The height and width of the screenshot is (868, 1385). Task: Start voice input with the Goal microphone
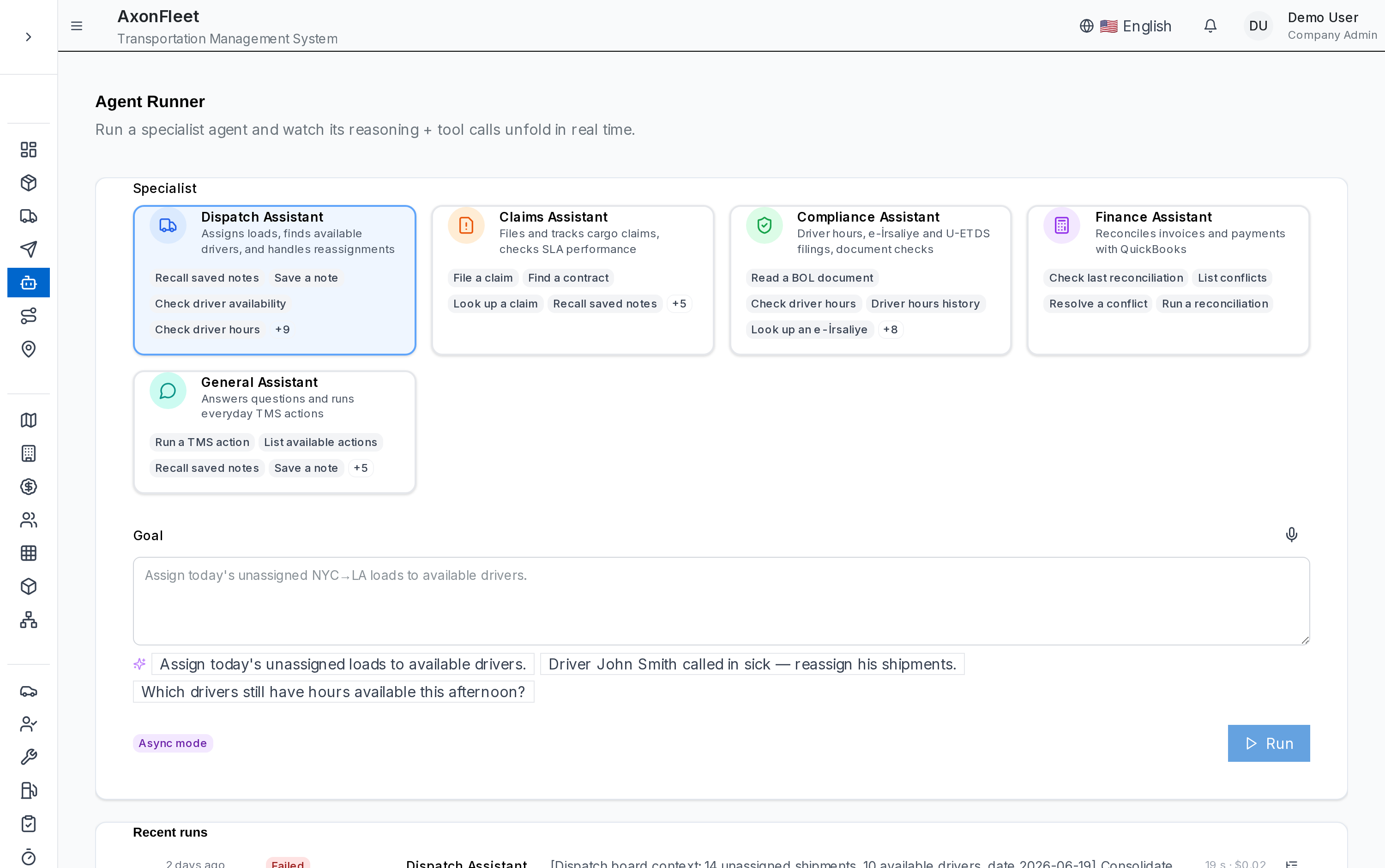pyautogui.click(x=1291, y=535)
